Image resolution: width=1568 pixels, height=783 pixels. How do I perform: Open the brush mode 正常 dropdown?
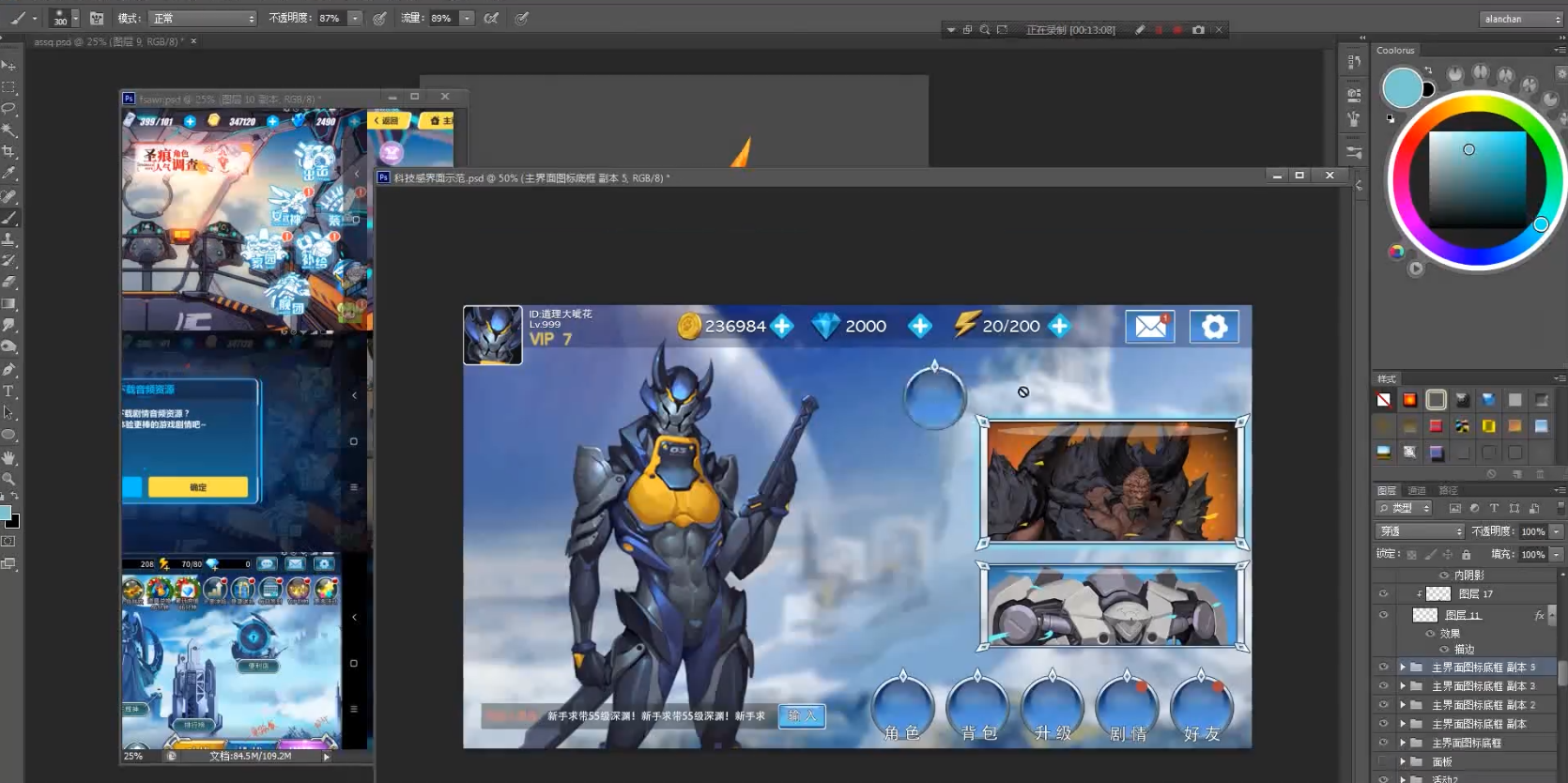point(204,18)
